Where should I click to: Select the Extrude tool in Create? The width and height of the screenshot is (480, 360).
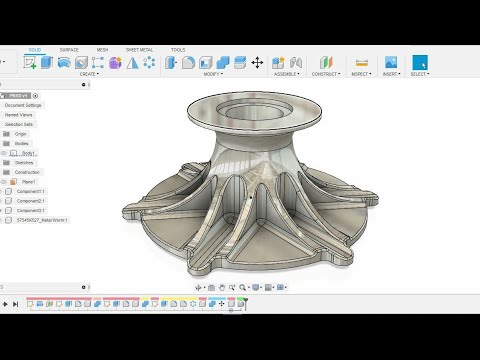coord(47,62)
